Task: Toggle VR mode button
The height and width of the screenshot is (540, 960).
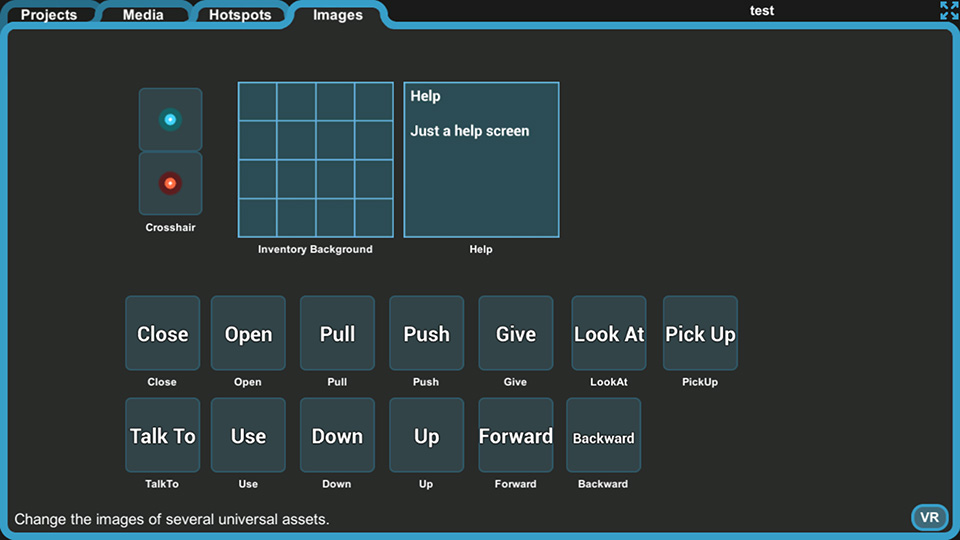Action: pyautogui.click(x=929, y=517)
